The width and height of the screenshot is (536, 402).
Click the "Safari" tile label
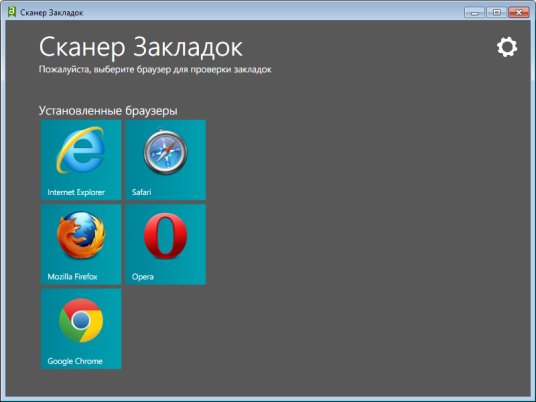[x=142, y=192]
